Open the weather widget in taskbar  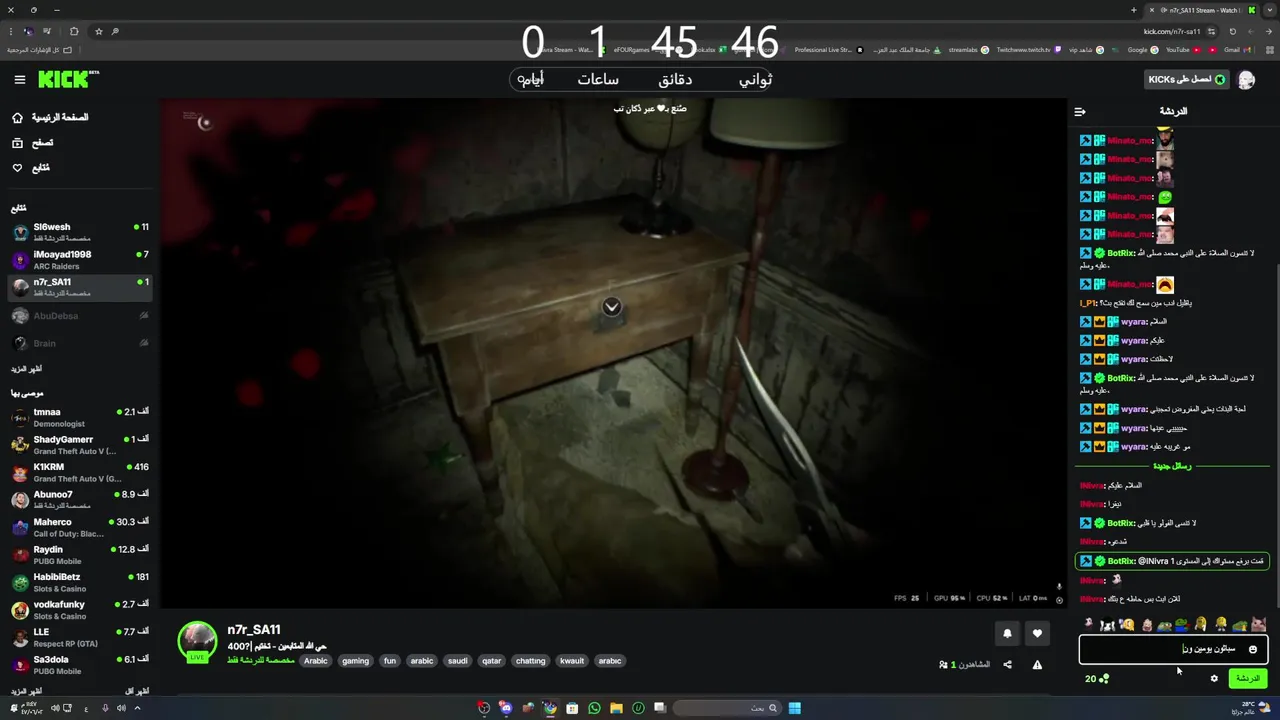1250,708
